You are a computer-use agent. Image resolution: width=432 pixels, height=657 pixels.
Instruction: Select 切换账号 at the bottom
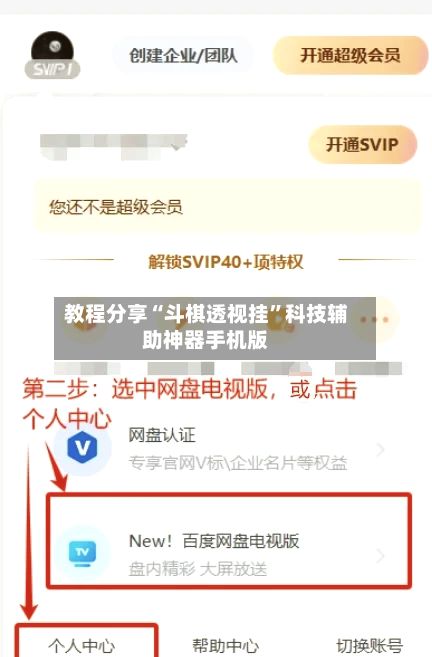(370, 646)
